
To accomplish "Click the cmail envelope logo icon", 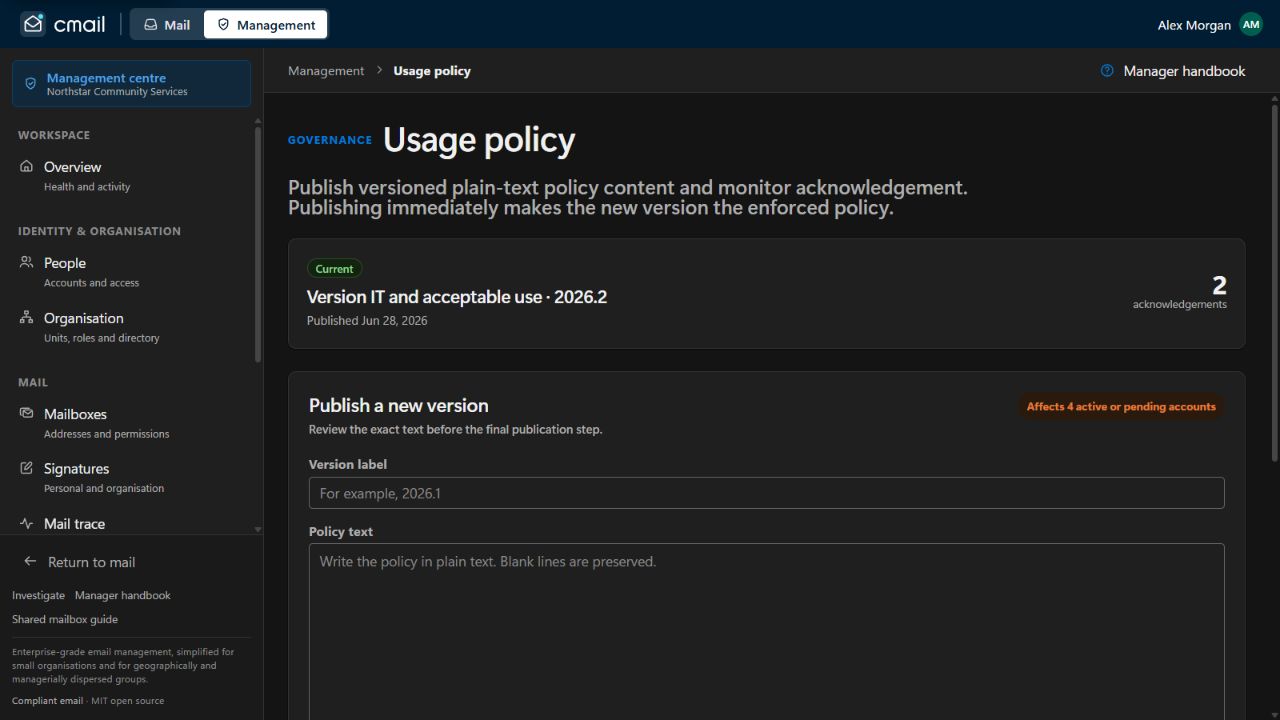I will tap(33, 24).
